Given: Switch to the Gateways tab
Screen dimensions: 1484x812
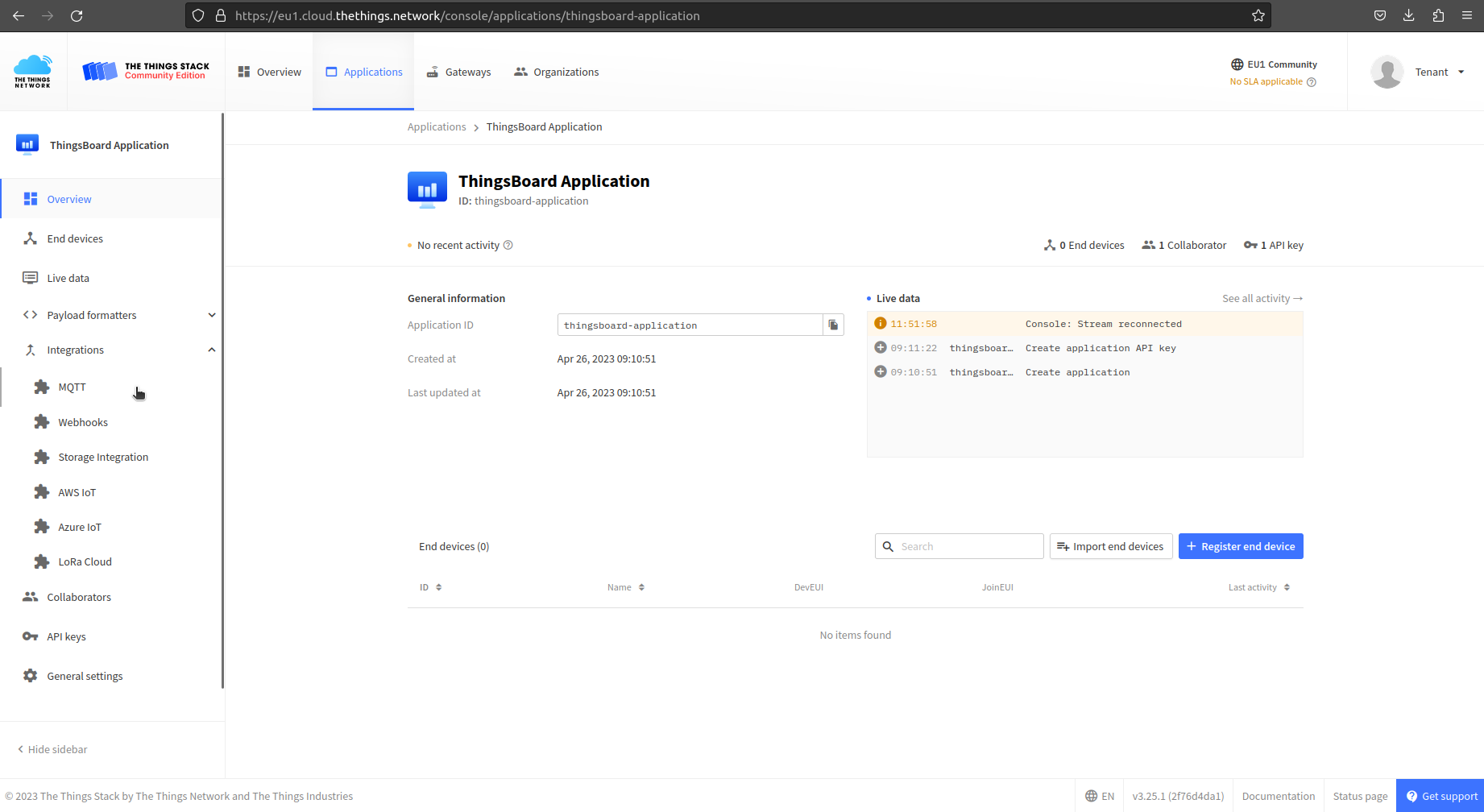Looking at the screenshot, I should (x=458, y=72).
